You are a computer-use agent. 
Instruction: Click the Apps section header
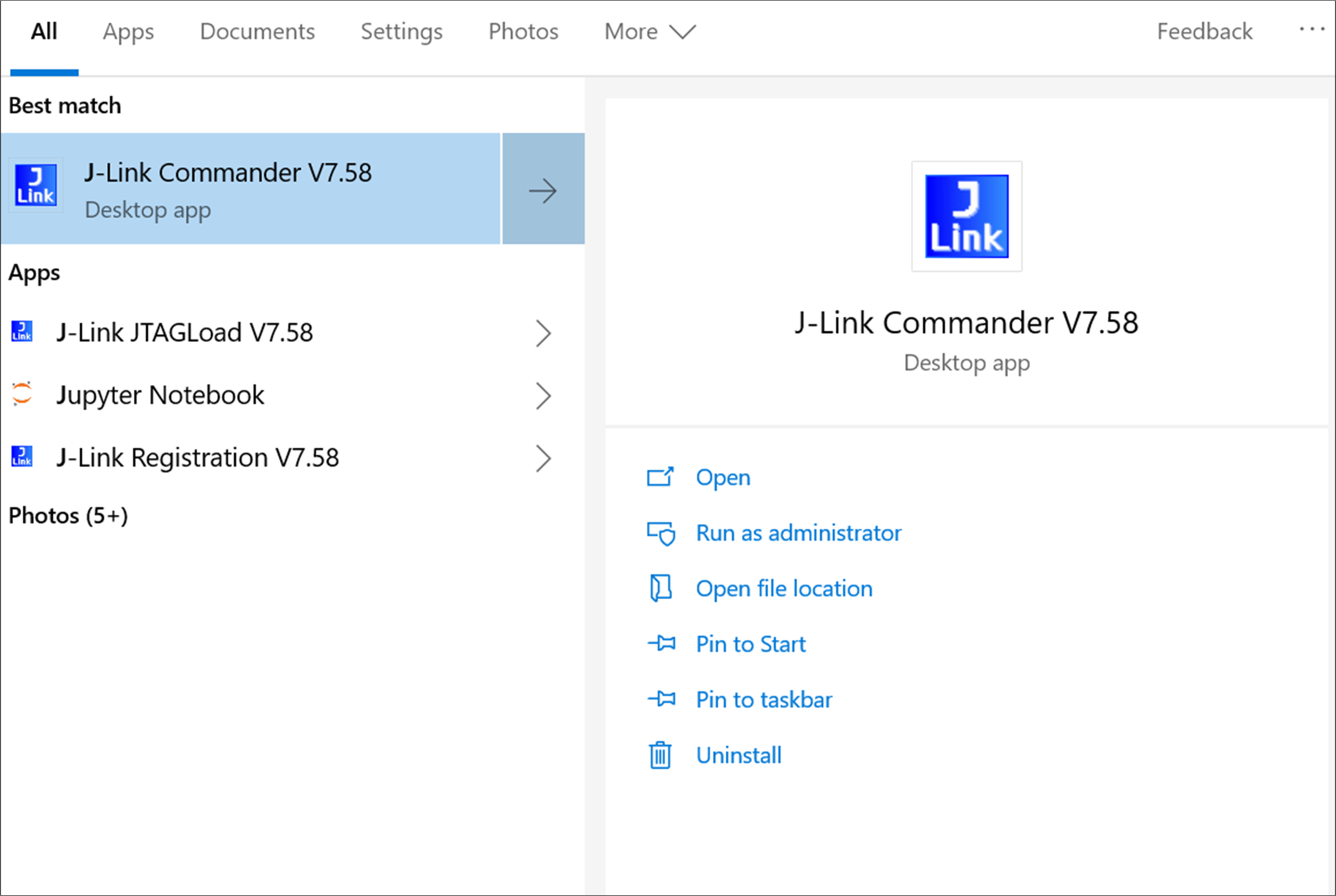34,273
